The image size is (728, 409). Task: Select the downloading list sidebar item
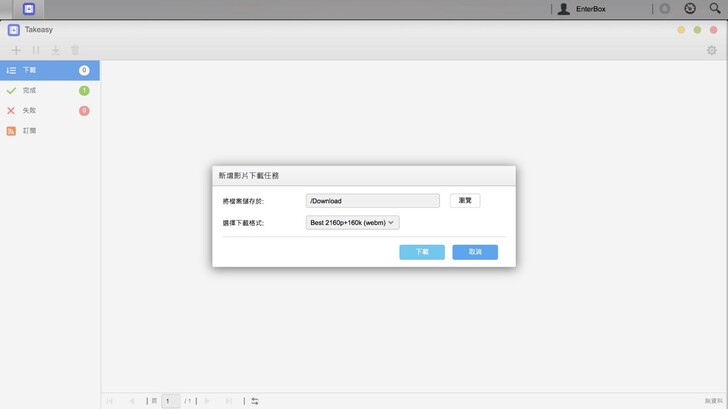pos(50,70)
